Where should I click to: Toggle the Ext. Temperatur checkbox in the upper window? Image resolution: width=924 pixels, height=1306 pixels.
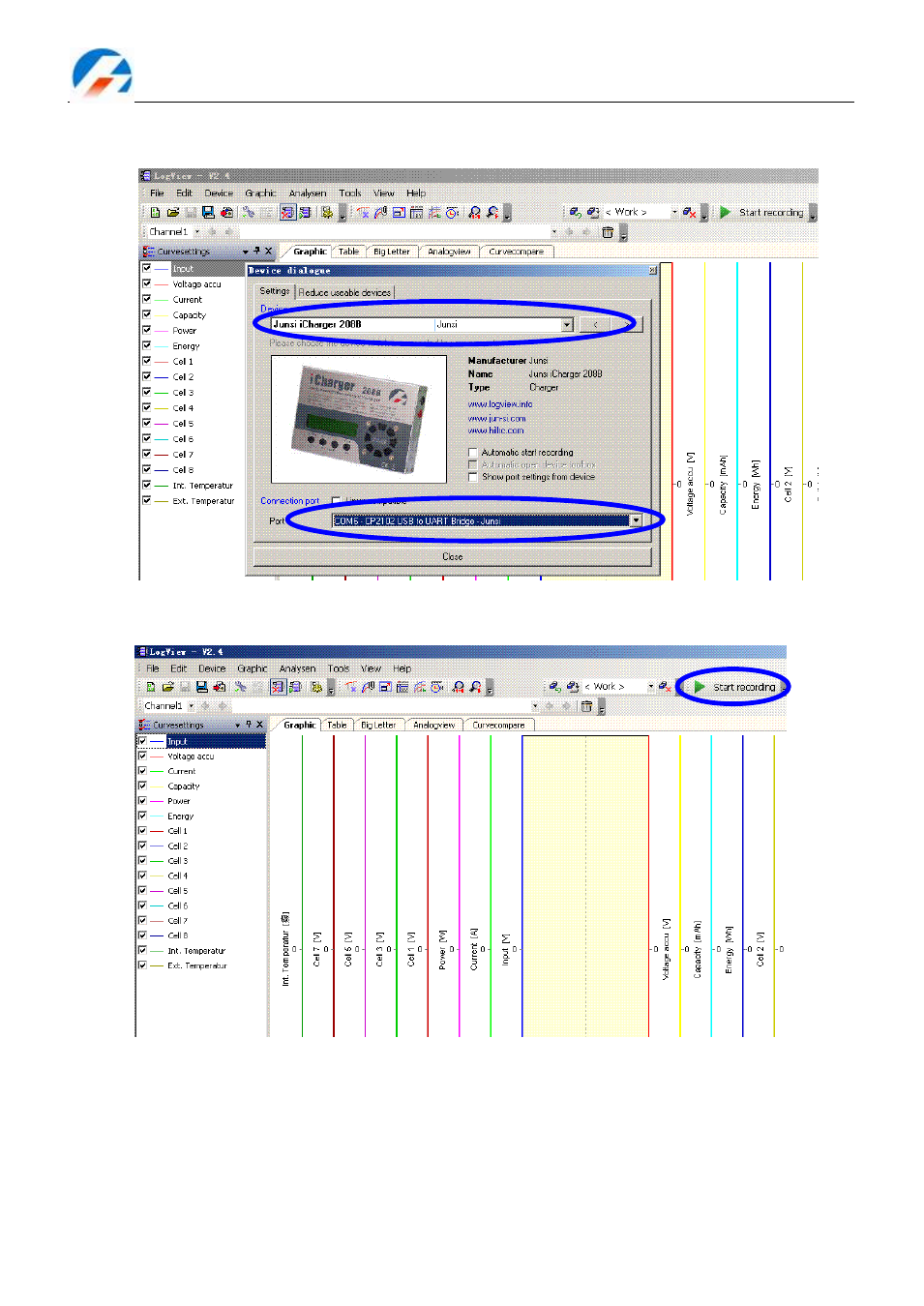(146, 500)
